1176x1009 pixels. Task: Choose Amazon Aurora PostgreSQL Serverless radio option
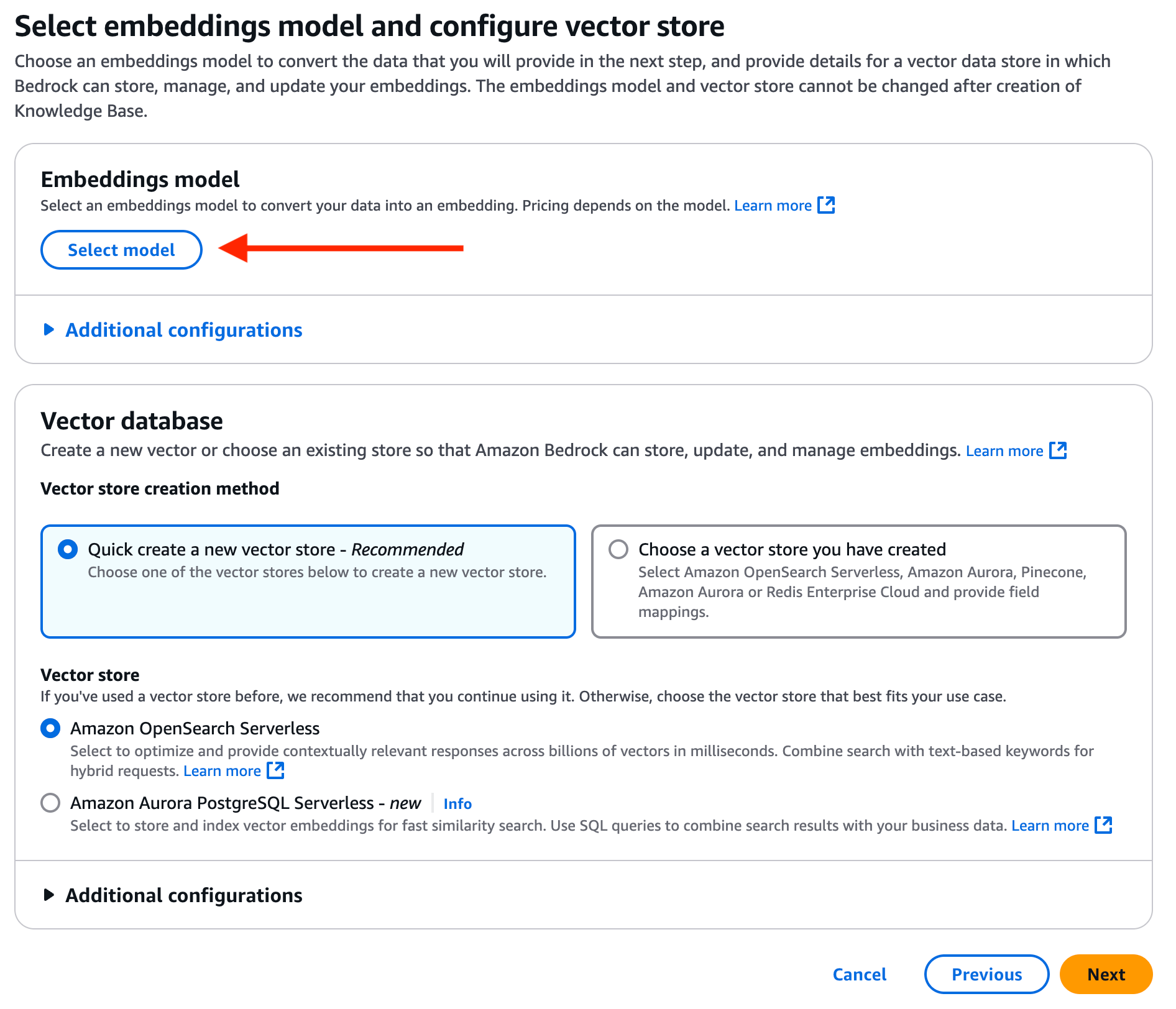pos(50,803)
